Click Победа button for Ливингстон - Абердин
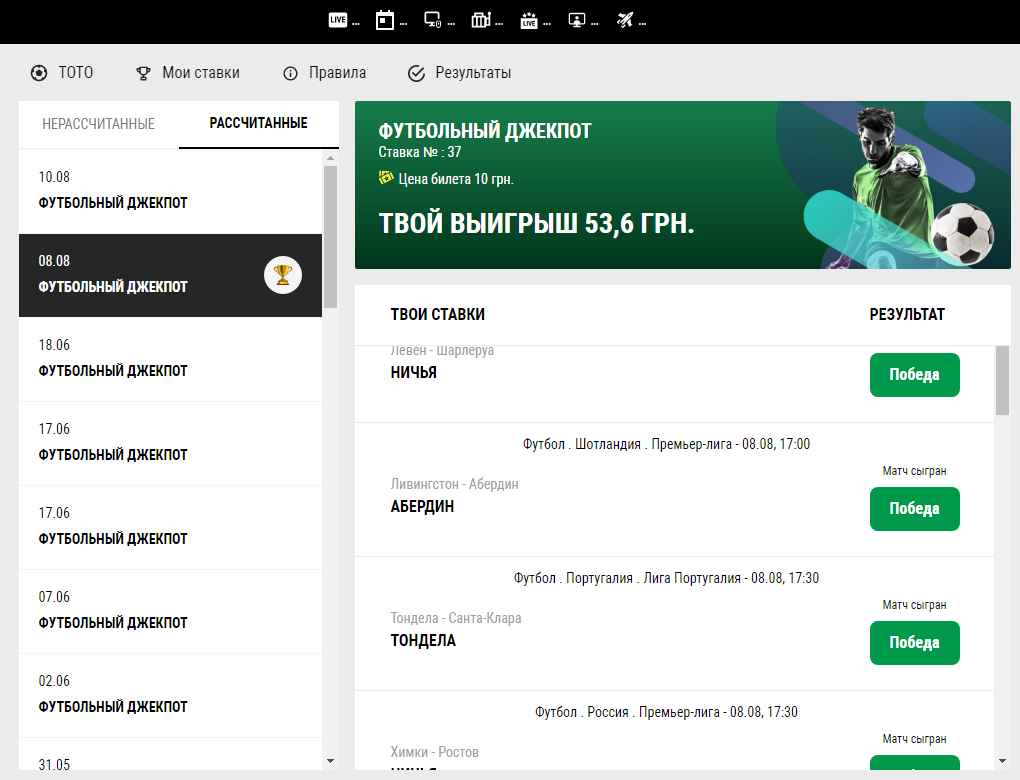1020x780 pixels. [x=915, y=509]
